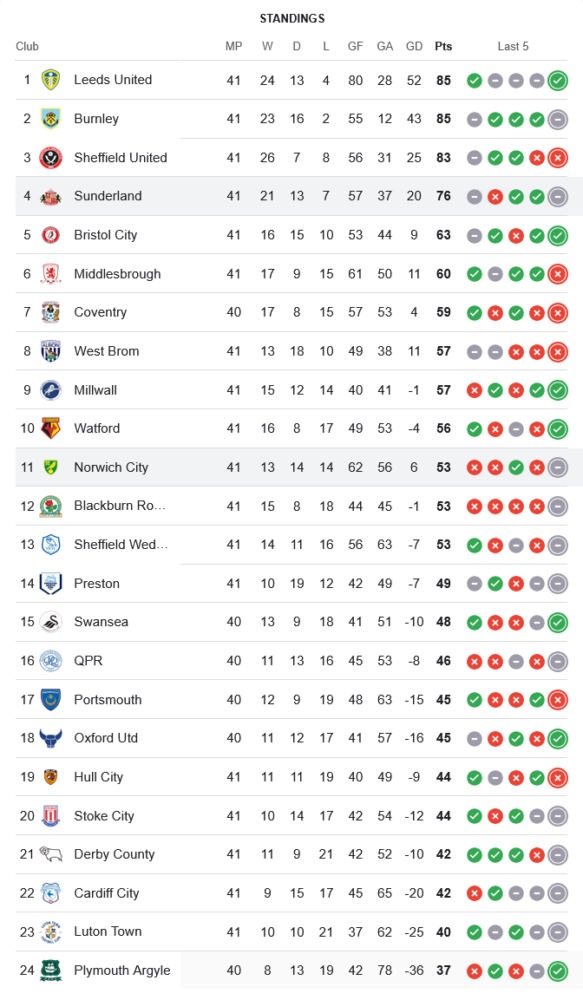
Task: Open the Coventry team link
Action: (100, 312)
